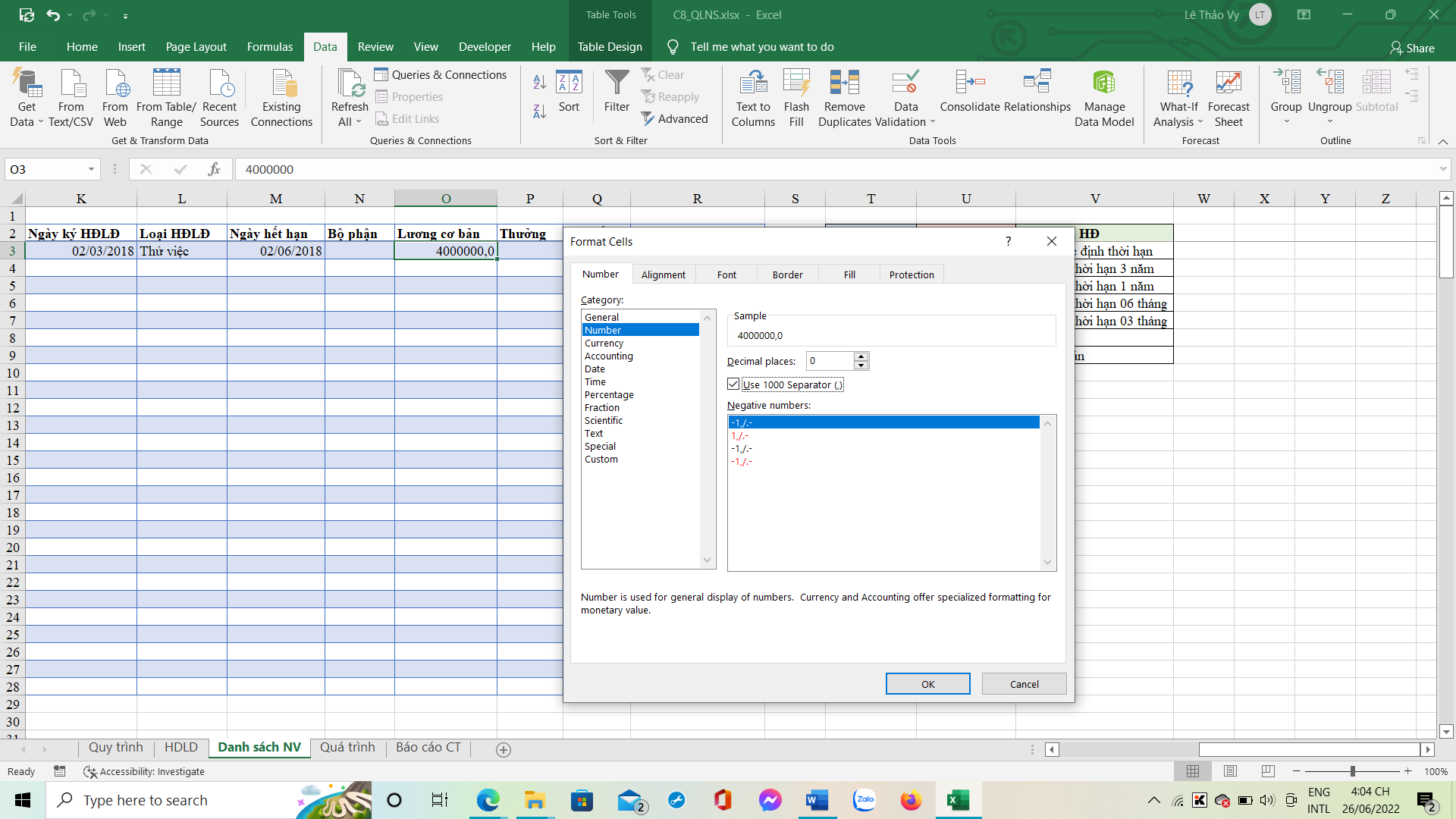Toggle Use 1000 Separator checkbox
The height and width of the screenshot is (819, 1456).
coord(733,384)
